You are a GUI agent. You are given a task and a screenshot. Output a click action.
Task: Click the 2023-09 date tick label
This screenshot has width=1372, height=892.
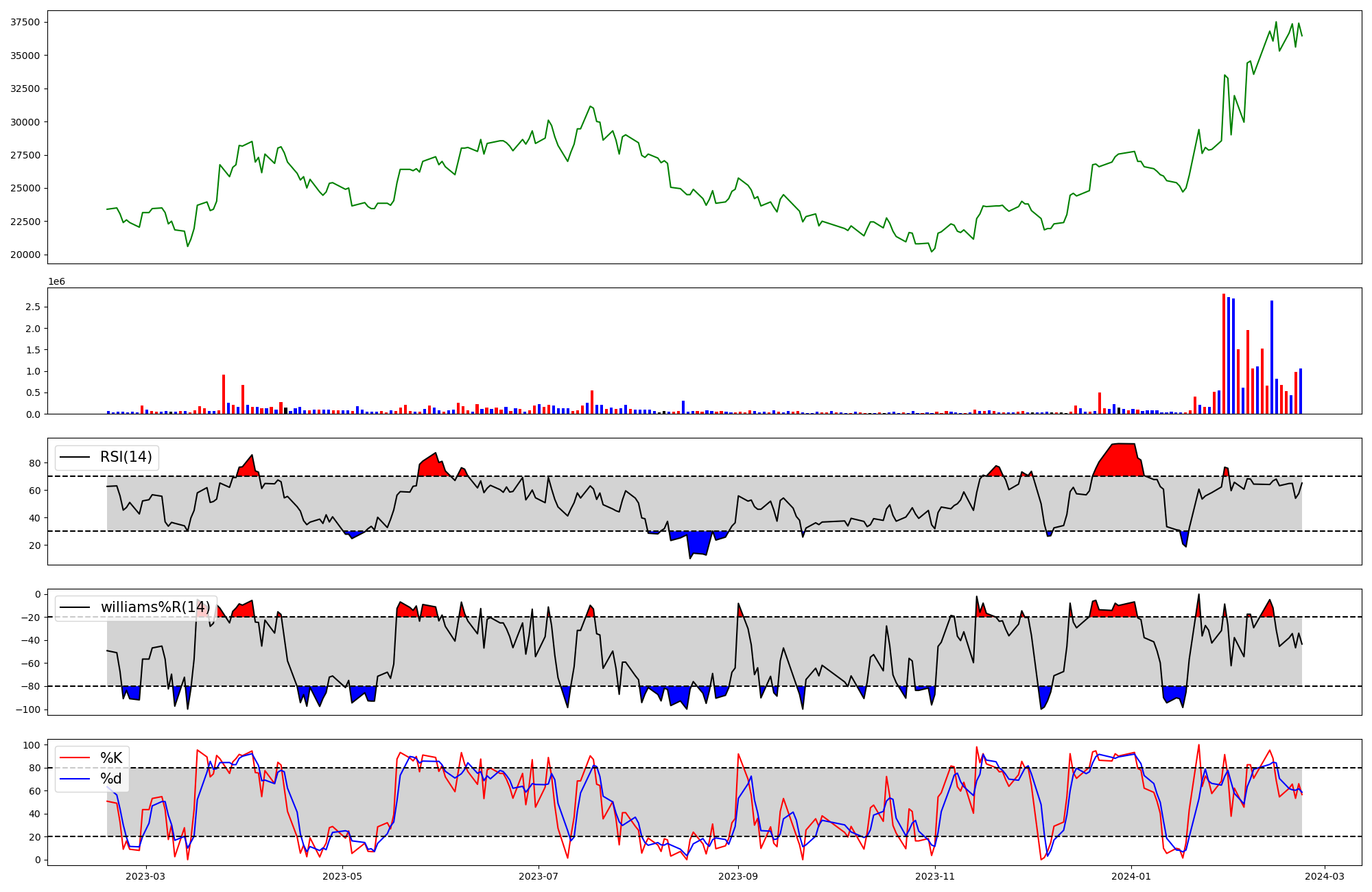(738, 876)
